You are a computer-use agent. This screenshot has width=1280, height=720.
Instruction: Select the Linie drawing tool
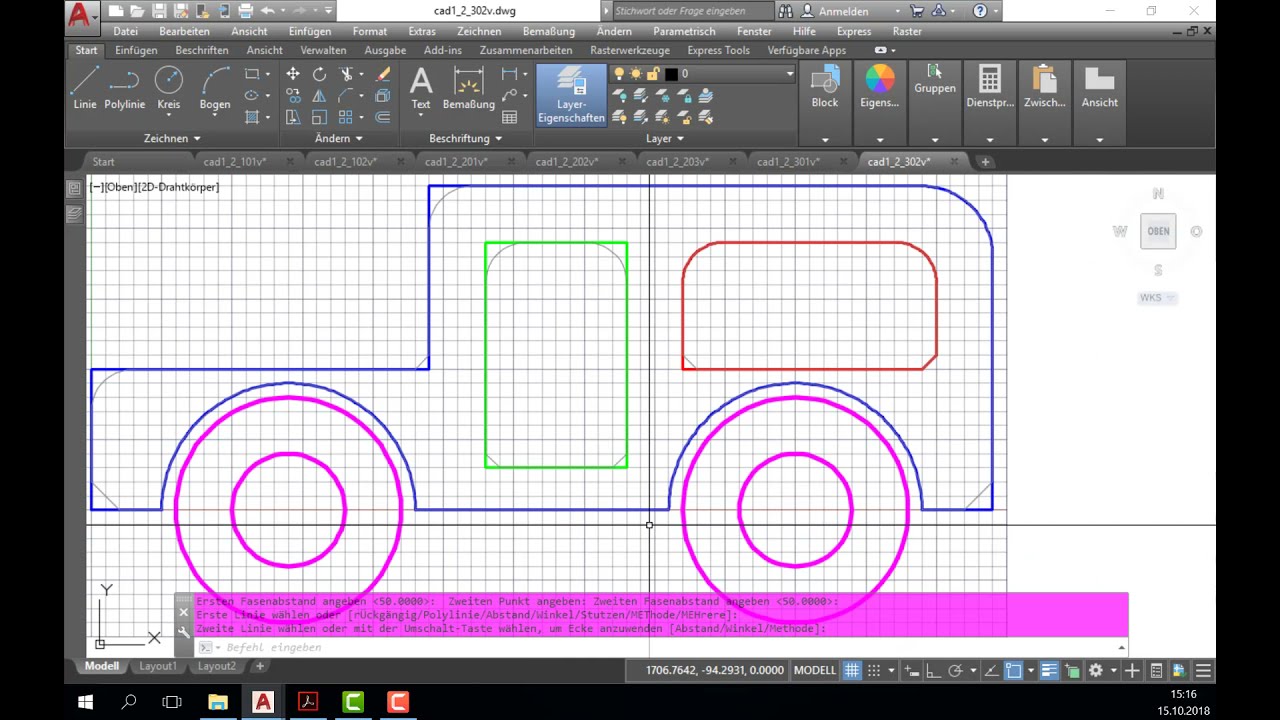[x=85, y=88]
